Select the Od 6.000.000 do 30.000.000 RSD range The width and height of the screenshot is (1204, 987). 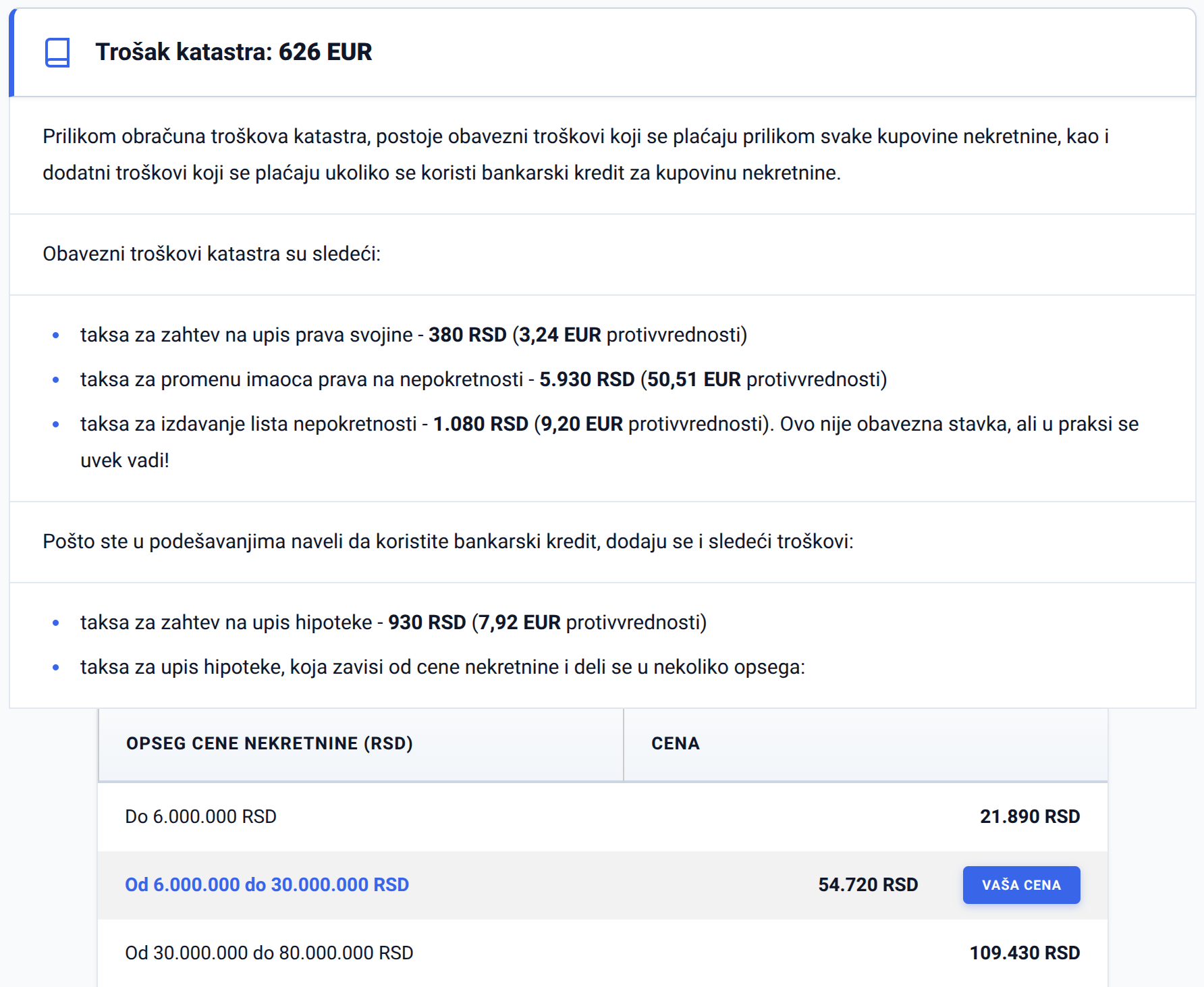(267, 885)
